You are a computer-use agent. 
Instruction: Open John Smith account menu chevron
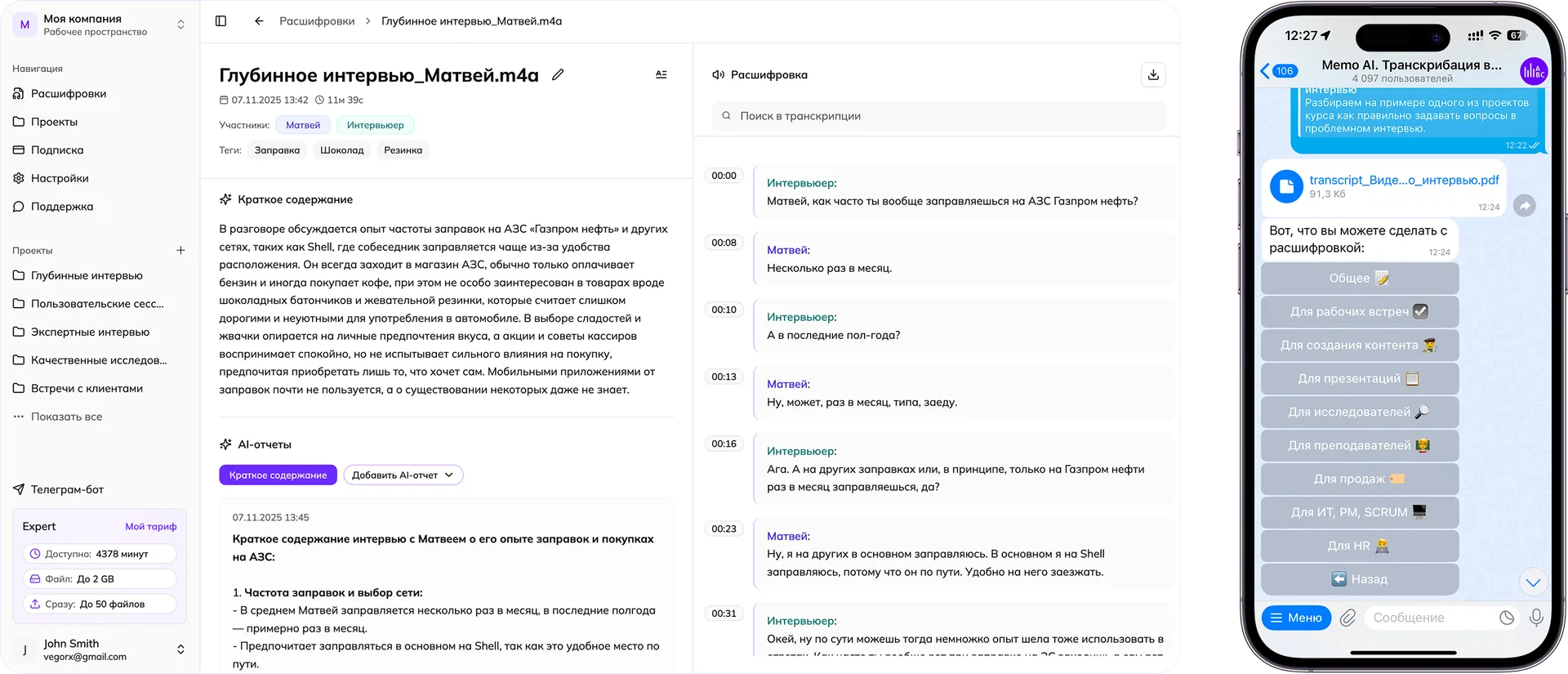[x=180, y=649]
